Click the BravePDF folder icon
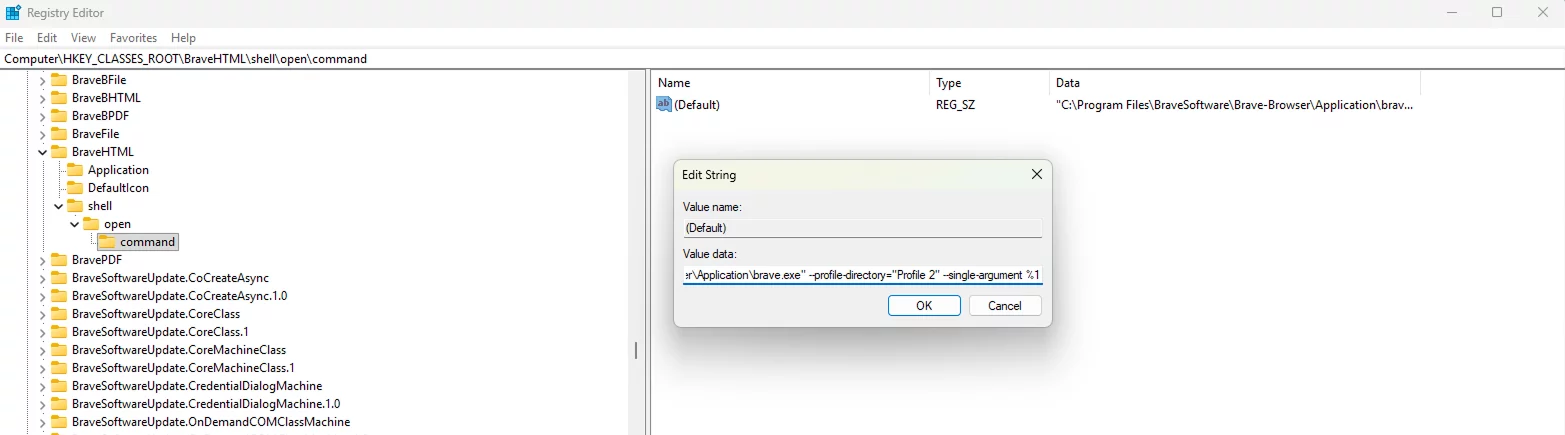This screenshot has width=1565, height=435. click(58, 260)
